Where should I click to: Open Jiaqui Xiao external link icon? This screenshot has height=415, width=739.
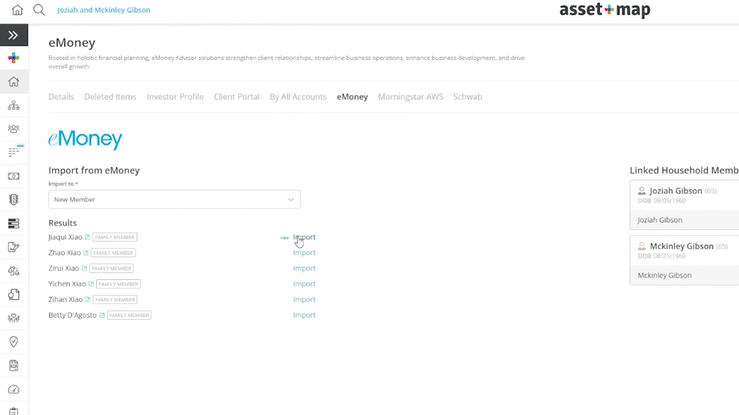coord(87,237)
